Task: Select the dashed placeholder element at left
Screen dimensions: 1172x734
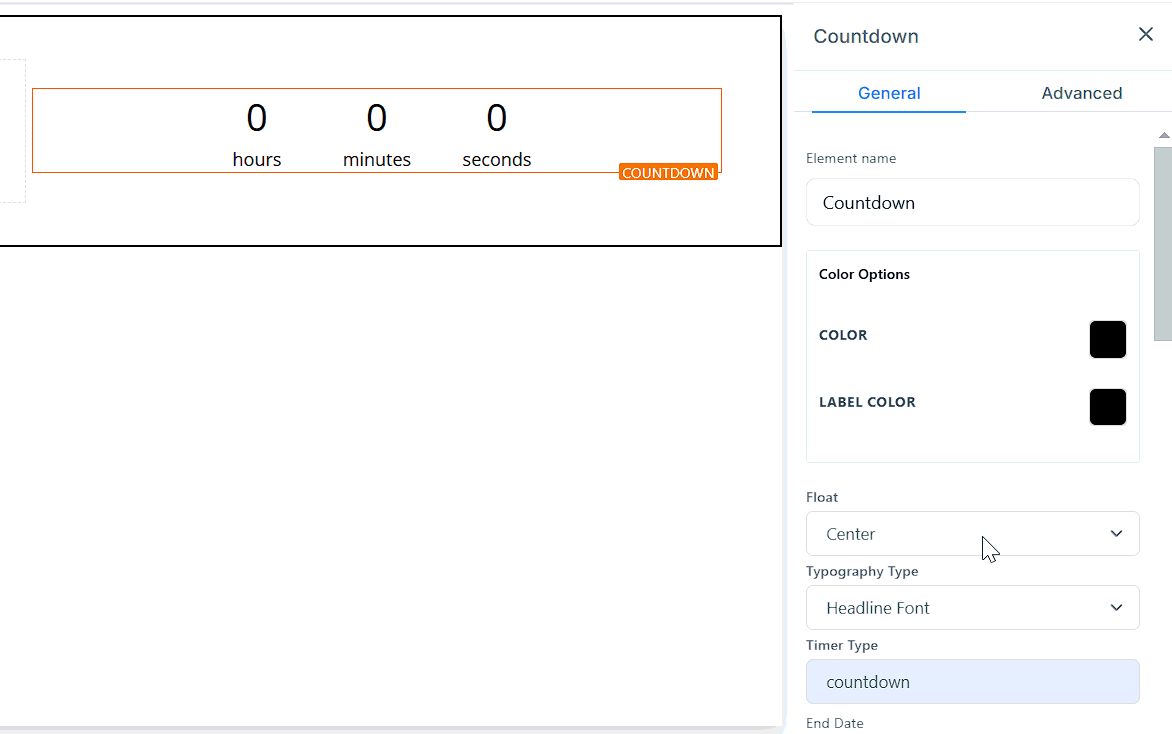Action: pyautogui.click(x=11, y=130)
